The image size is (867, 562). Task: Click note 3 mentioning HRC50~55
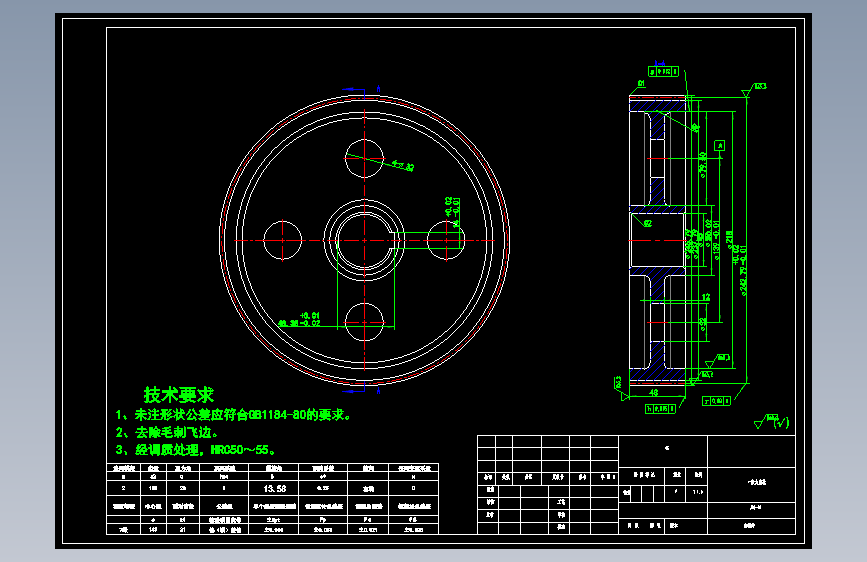pos(196,450)
